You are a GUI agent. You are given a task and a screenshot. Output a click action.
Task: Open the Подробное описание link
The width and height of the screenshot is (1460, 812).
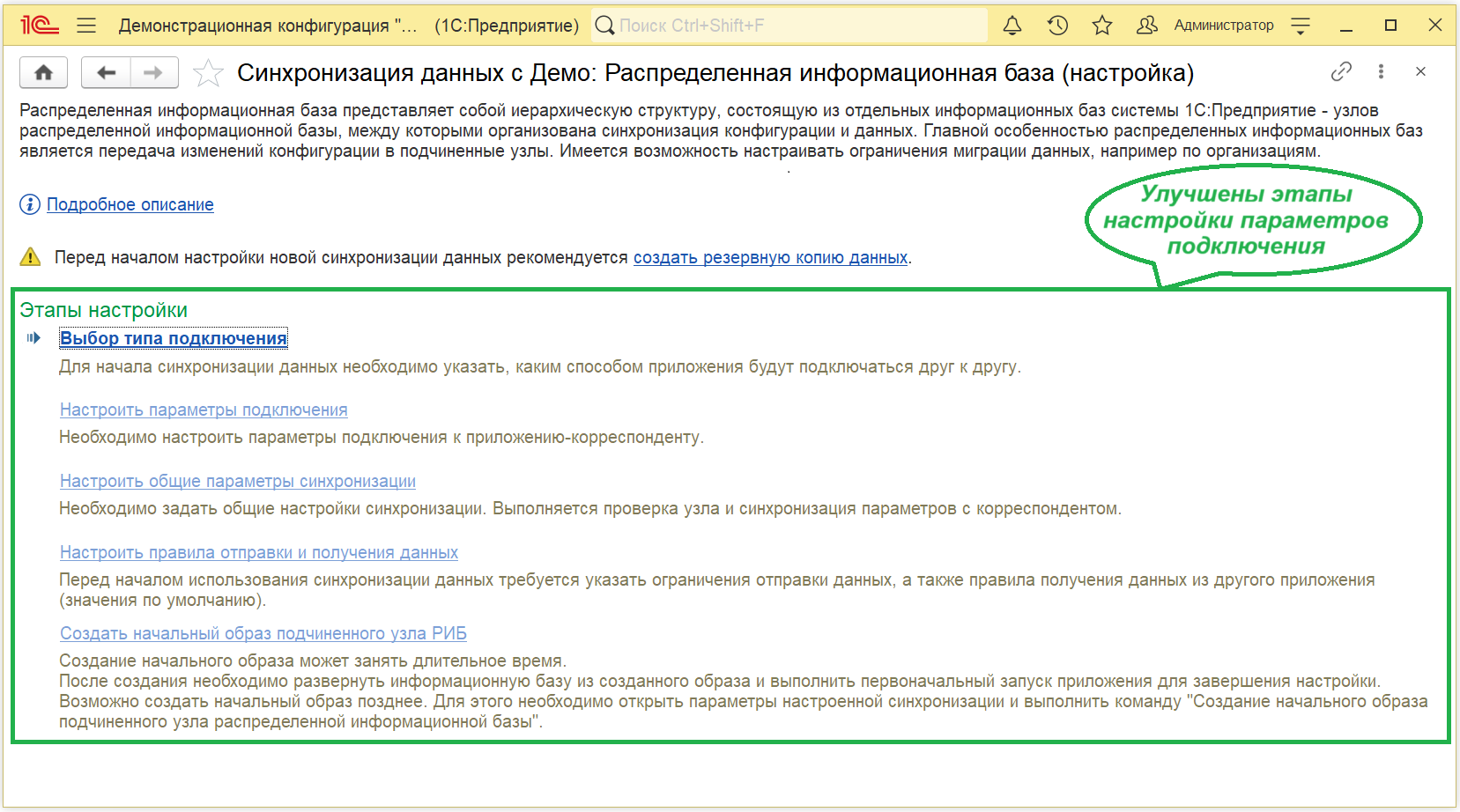coord(130,204)
